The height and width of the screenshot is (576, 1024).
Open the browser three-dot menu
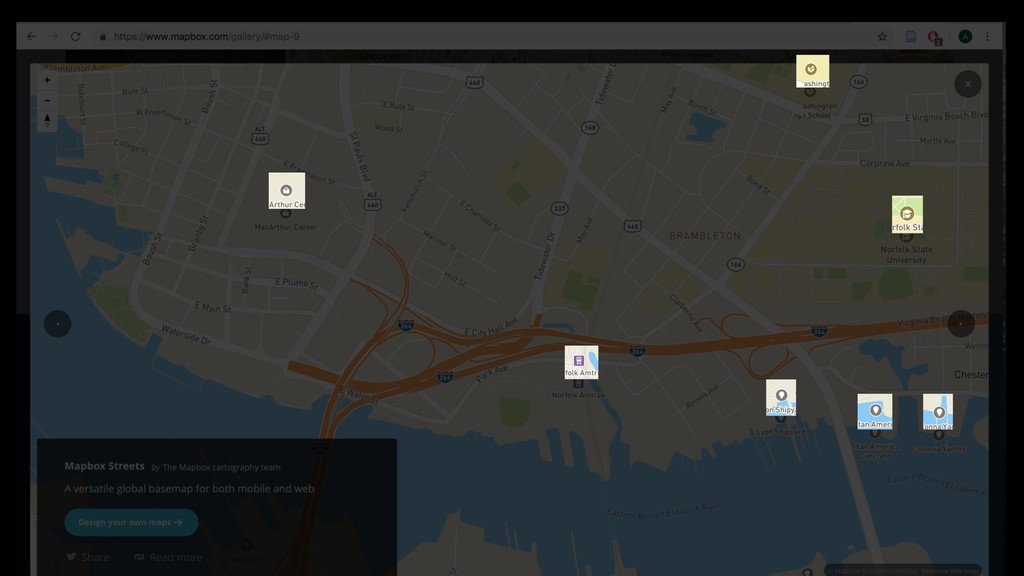coord(987,37)
